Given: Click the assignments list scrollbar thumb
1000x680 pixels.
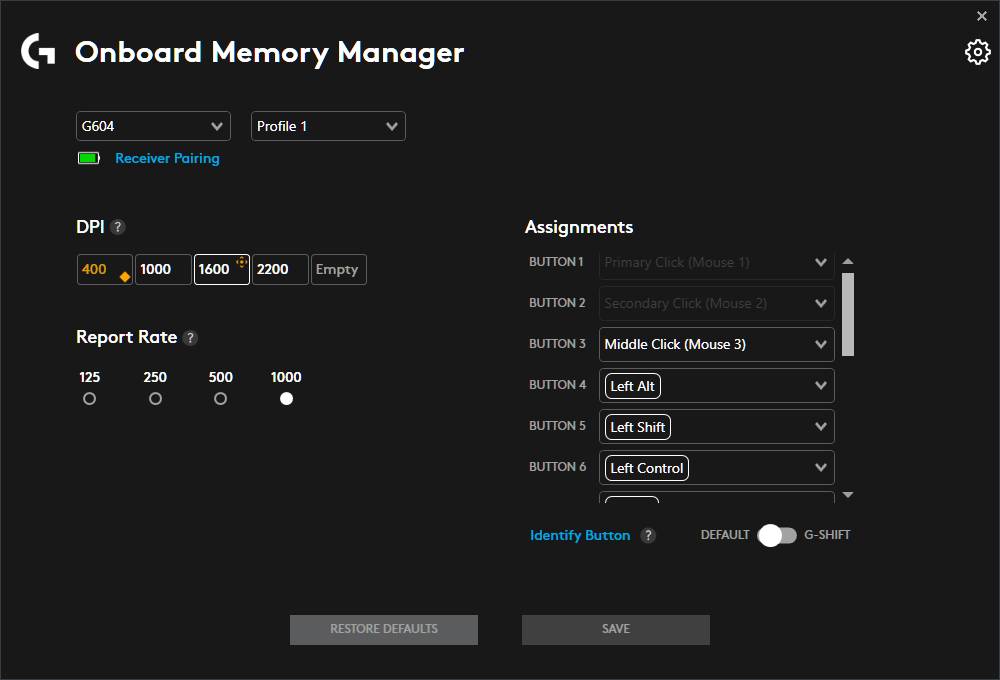Looking at the screenshot, I should pos(848,314).
